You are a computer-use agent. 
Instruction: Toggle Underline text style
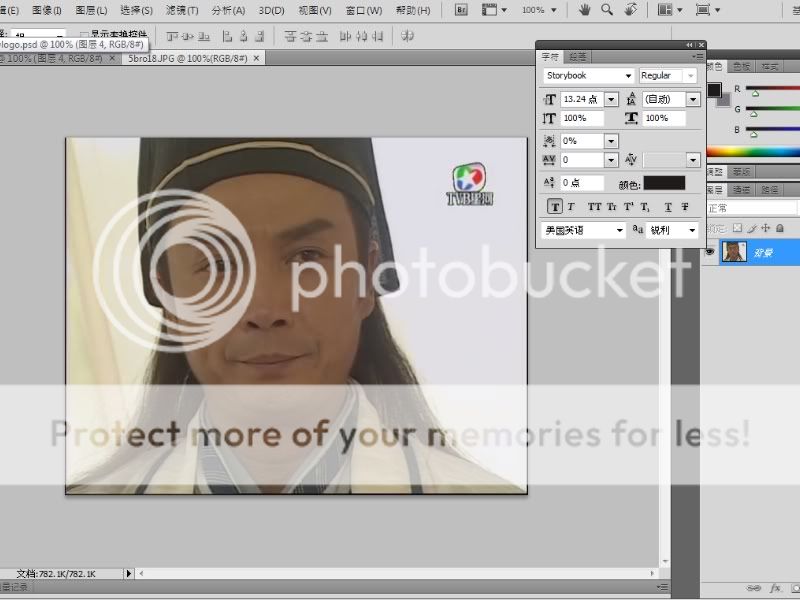click(x=668, y=207)
